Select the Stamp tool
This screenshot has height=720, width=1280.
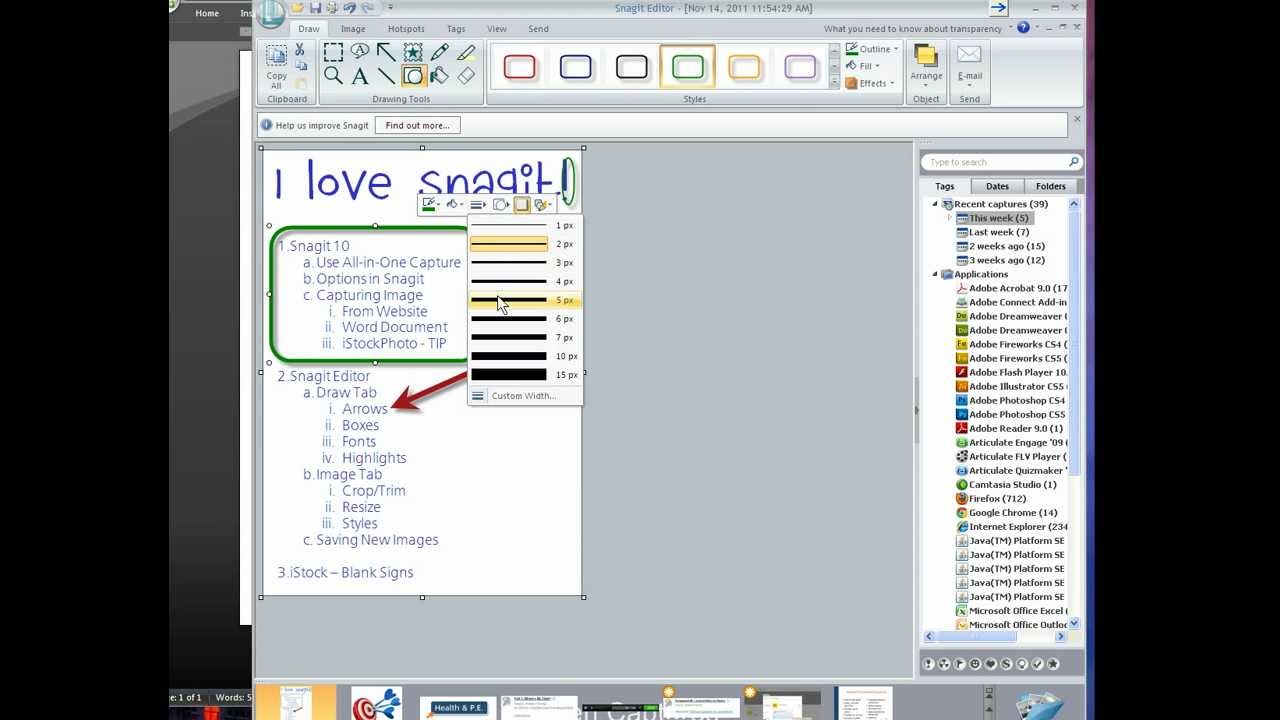click(413, 53)
